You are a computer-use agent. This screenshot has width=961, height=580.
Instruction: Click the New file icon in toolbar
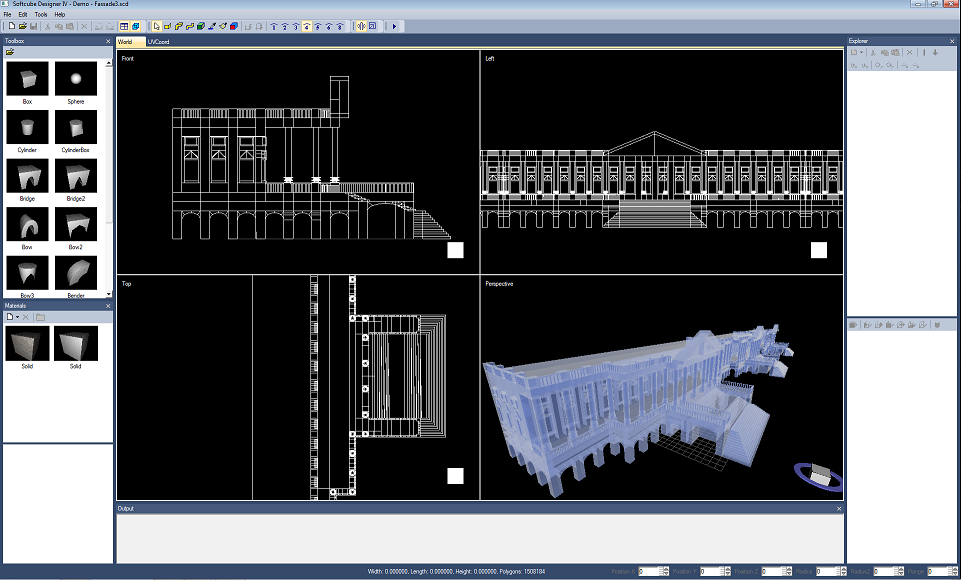point(8,25)
